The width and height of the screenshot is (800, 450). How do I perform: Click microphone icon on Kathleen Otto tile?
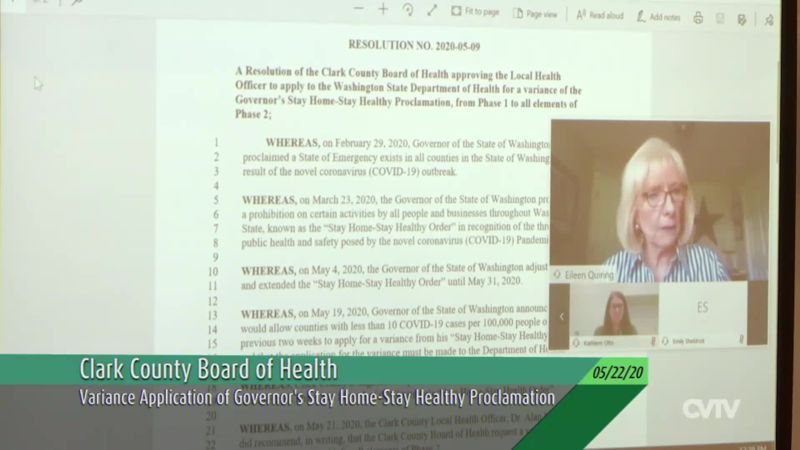click(653, 341)
